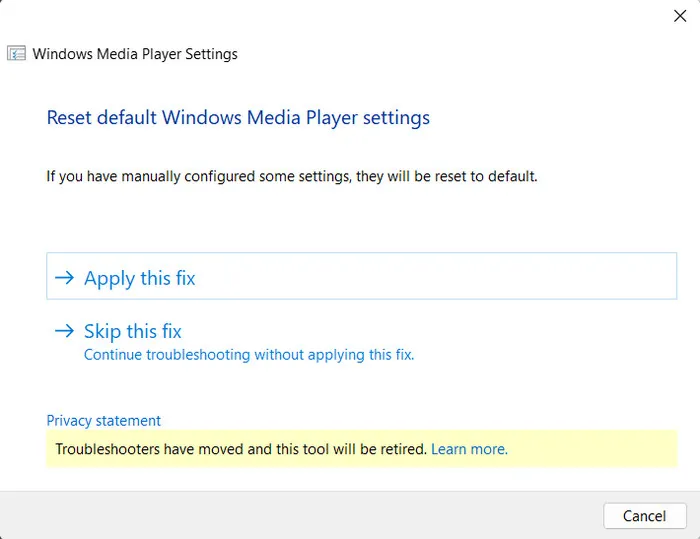The height and width of the screenshot is (539, 700).
Task: Follow the Learn more link
Action: click(x=469, y=450)
